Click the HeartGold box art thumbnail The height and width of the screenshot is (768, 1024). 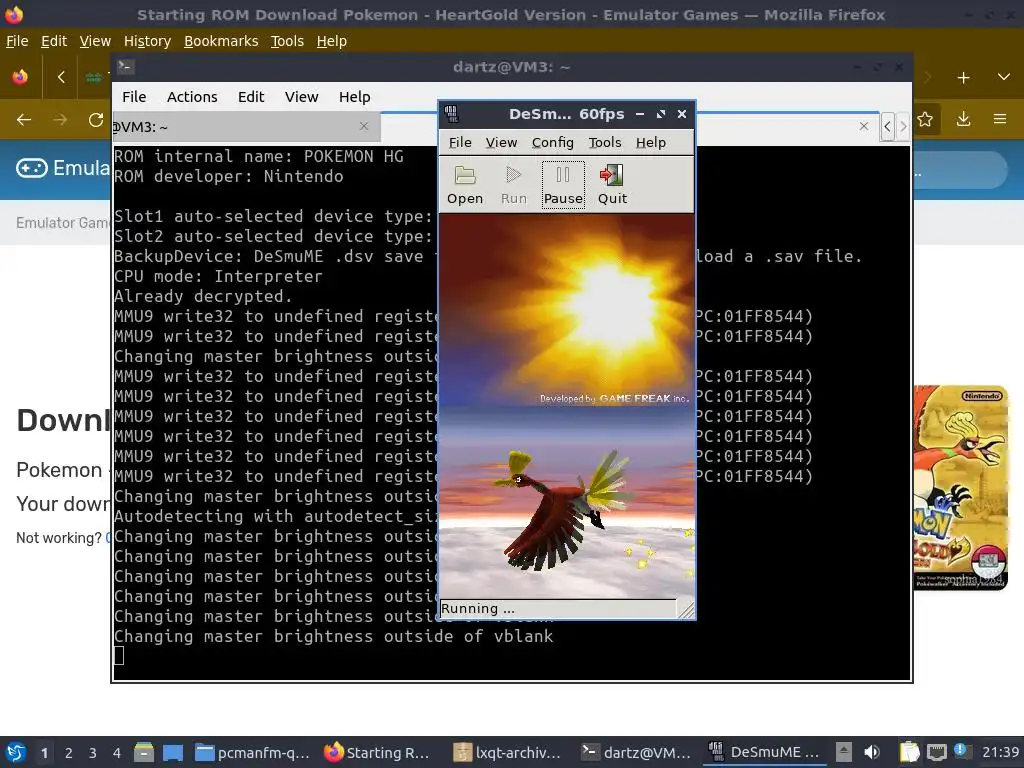tap(961, 487)
